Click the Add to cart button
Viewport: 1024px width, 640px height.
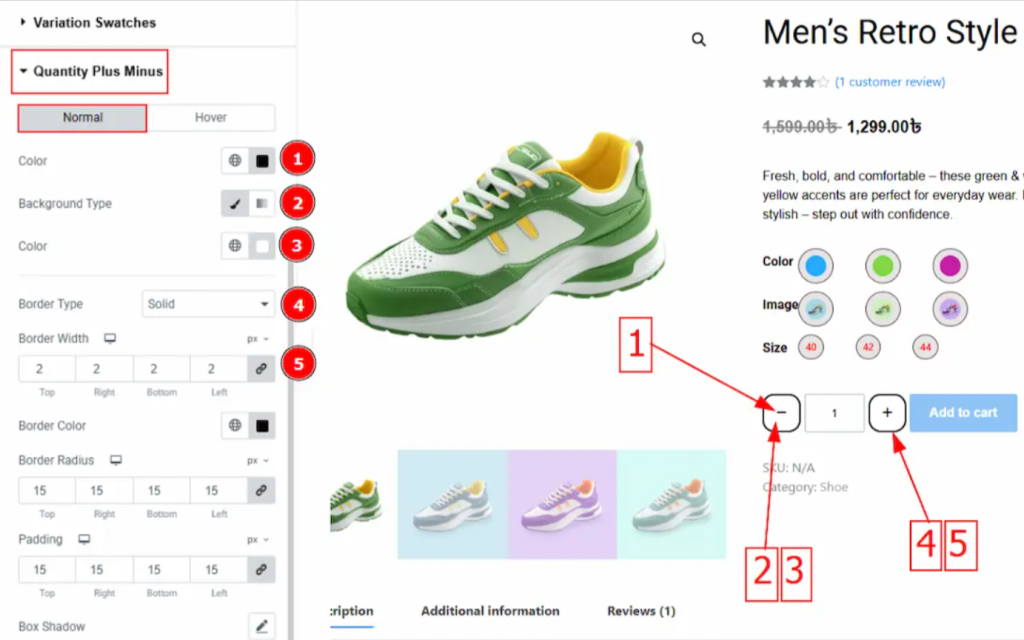pos(963,413)
